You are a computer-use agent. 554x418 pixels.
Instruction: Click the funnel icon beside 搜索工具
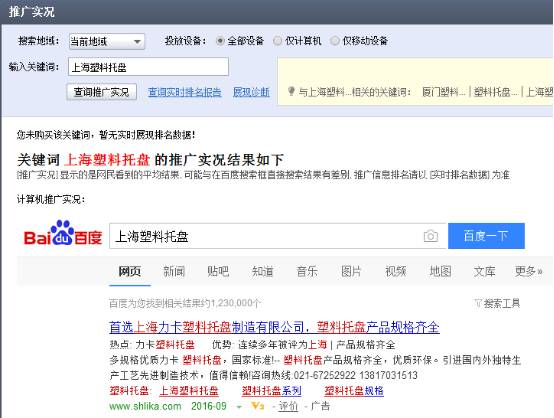478,303
